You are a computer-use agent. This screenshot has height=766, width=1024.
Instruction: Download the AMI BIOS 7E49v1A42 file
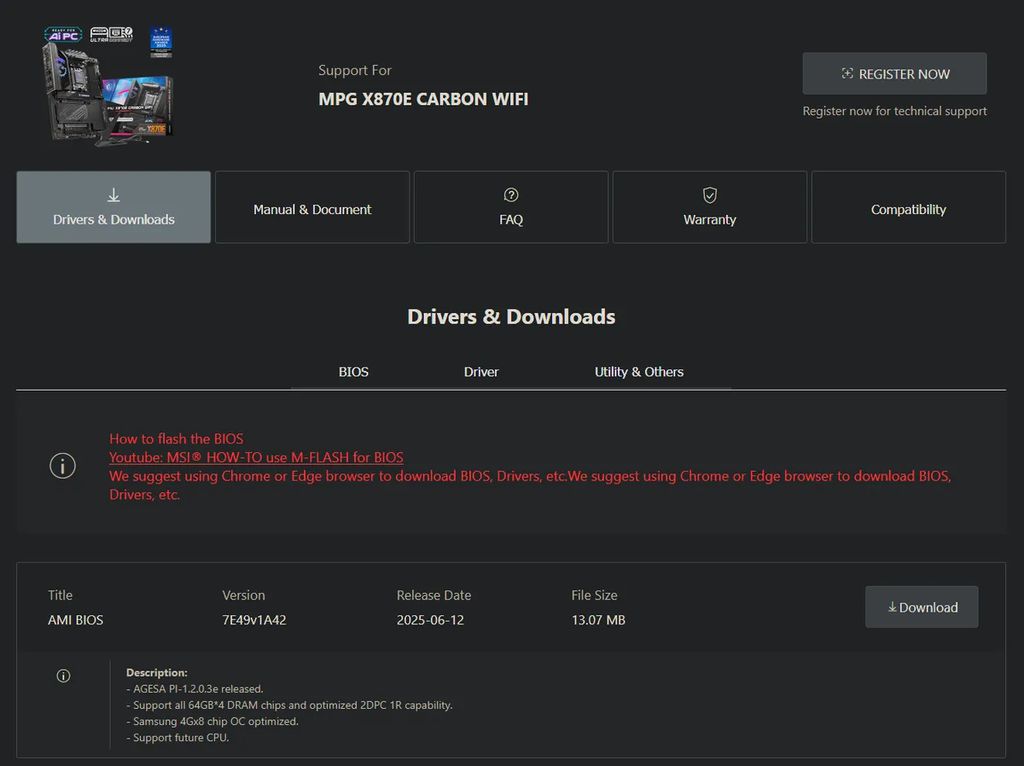click(921, 607)
